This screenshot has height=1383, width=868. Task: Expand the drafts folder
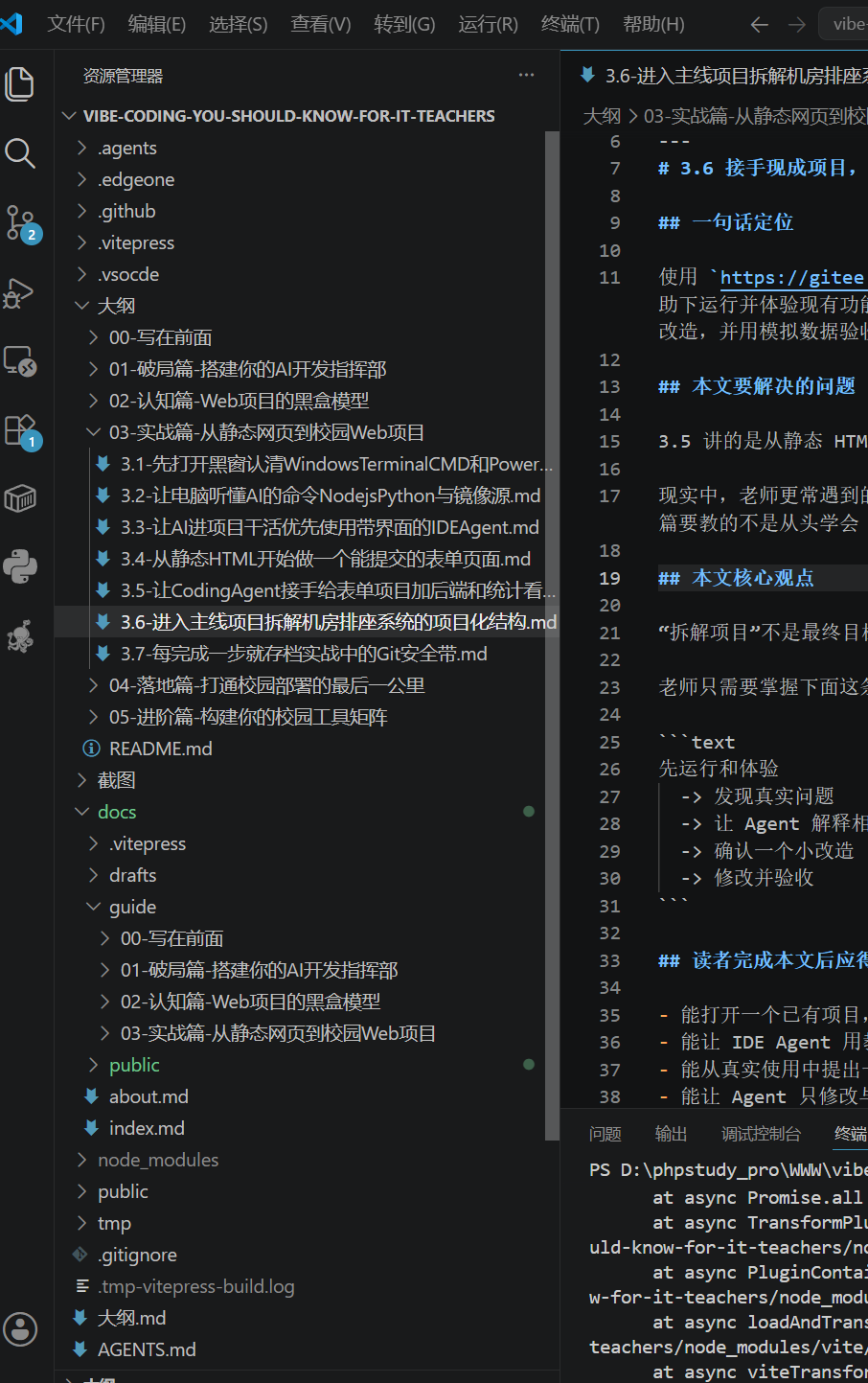94,875
